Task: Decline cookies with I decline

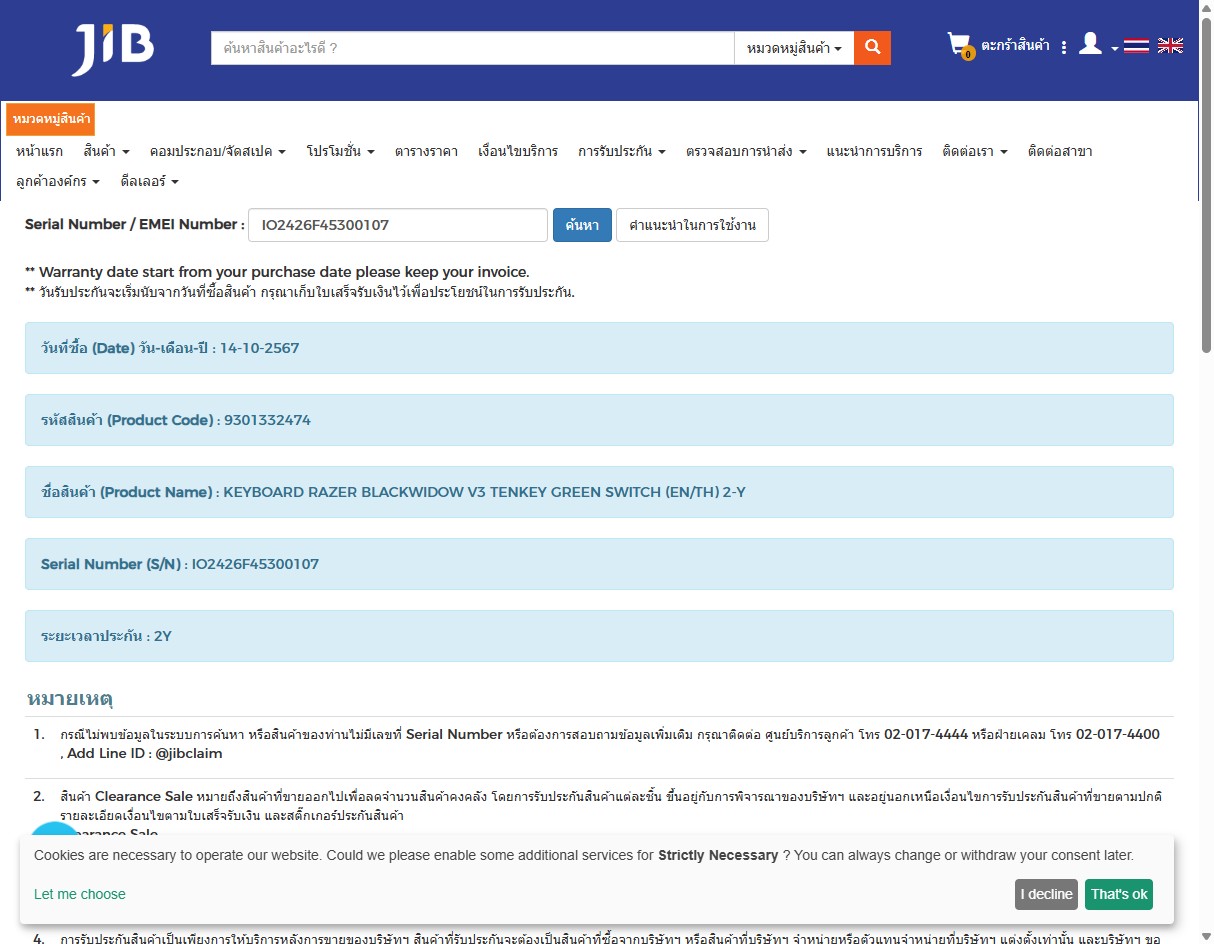Action: click(1046, 894)
